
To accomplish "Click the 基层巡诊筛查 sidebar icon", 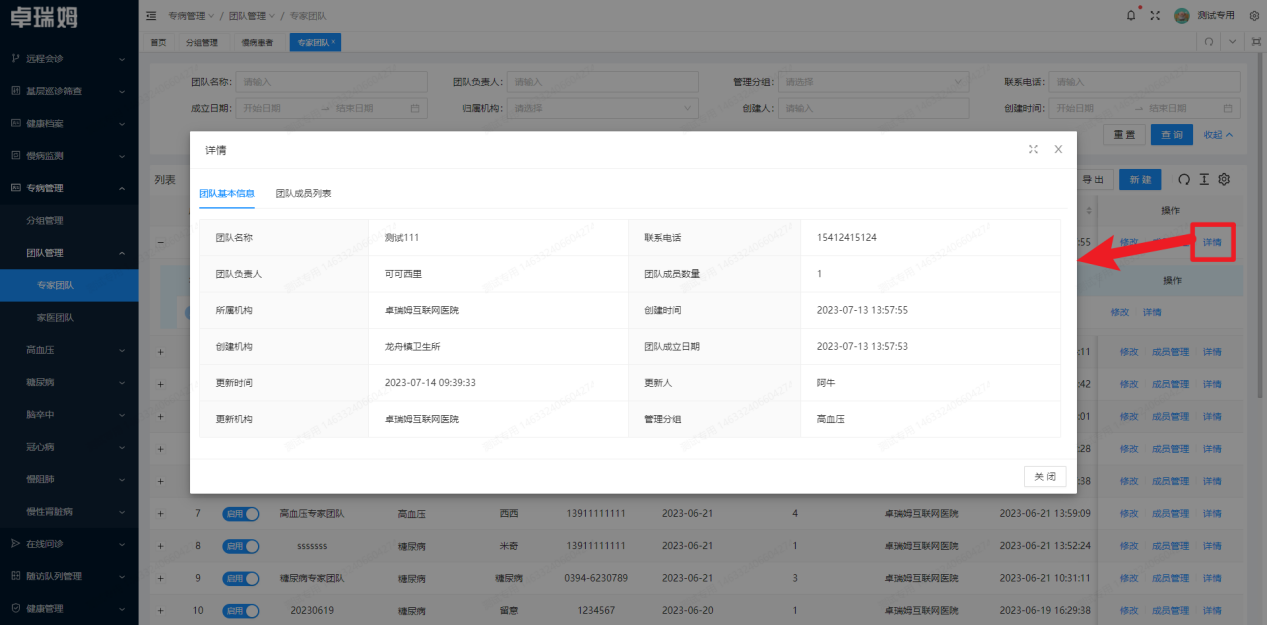I will tap(15, 91).
